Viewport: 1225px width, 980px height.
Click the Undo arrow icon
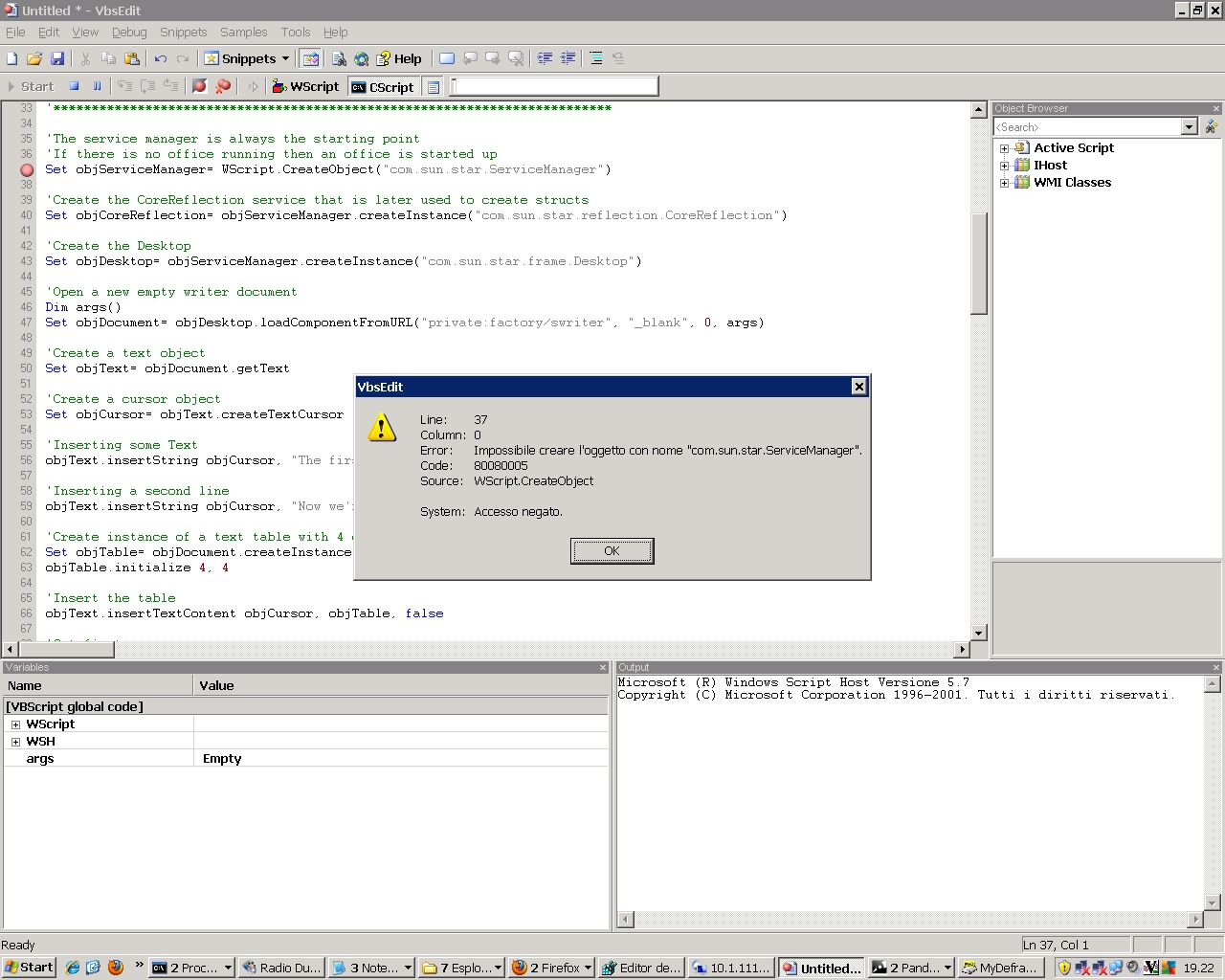pos(161,58)
